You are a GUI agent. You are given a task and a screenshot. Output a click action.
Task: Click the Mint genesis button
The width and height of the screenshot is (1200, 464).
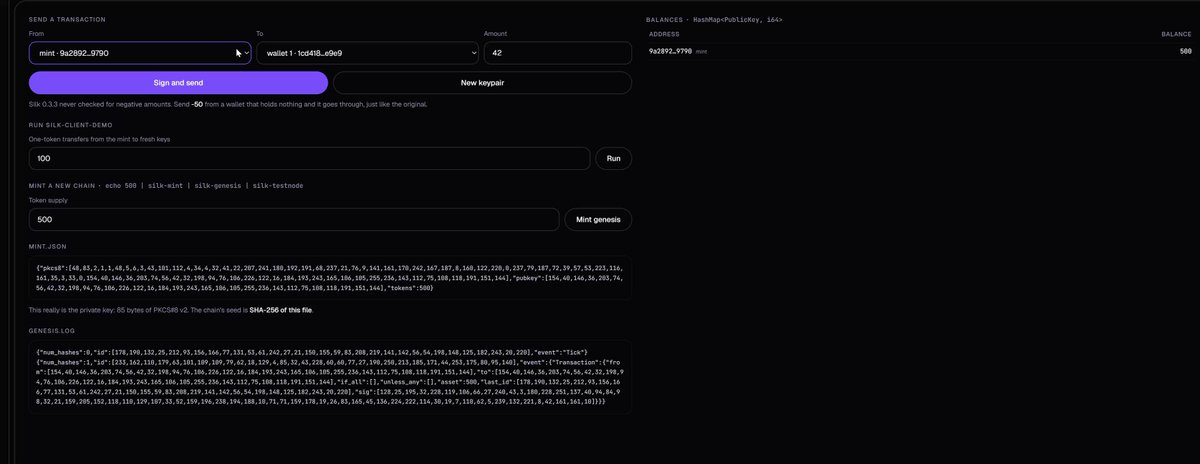(x=598, y=219)
